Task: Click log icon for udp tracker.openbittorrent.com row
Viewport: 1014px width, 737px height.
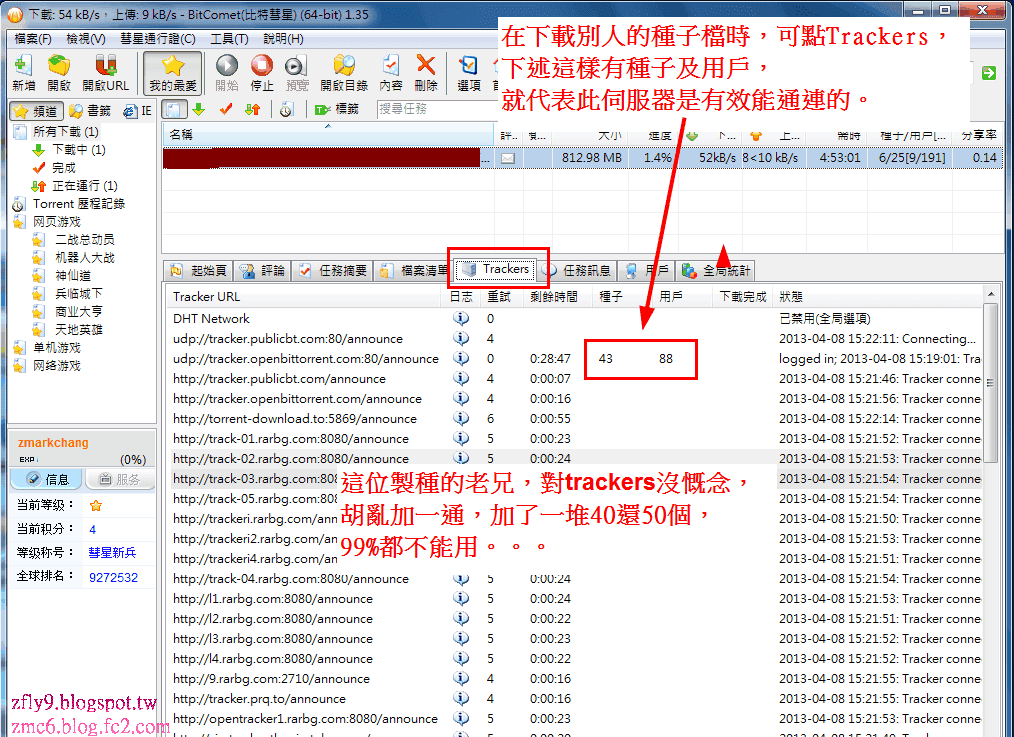Action: [x=460, y=358]
